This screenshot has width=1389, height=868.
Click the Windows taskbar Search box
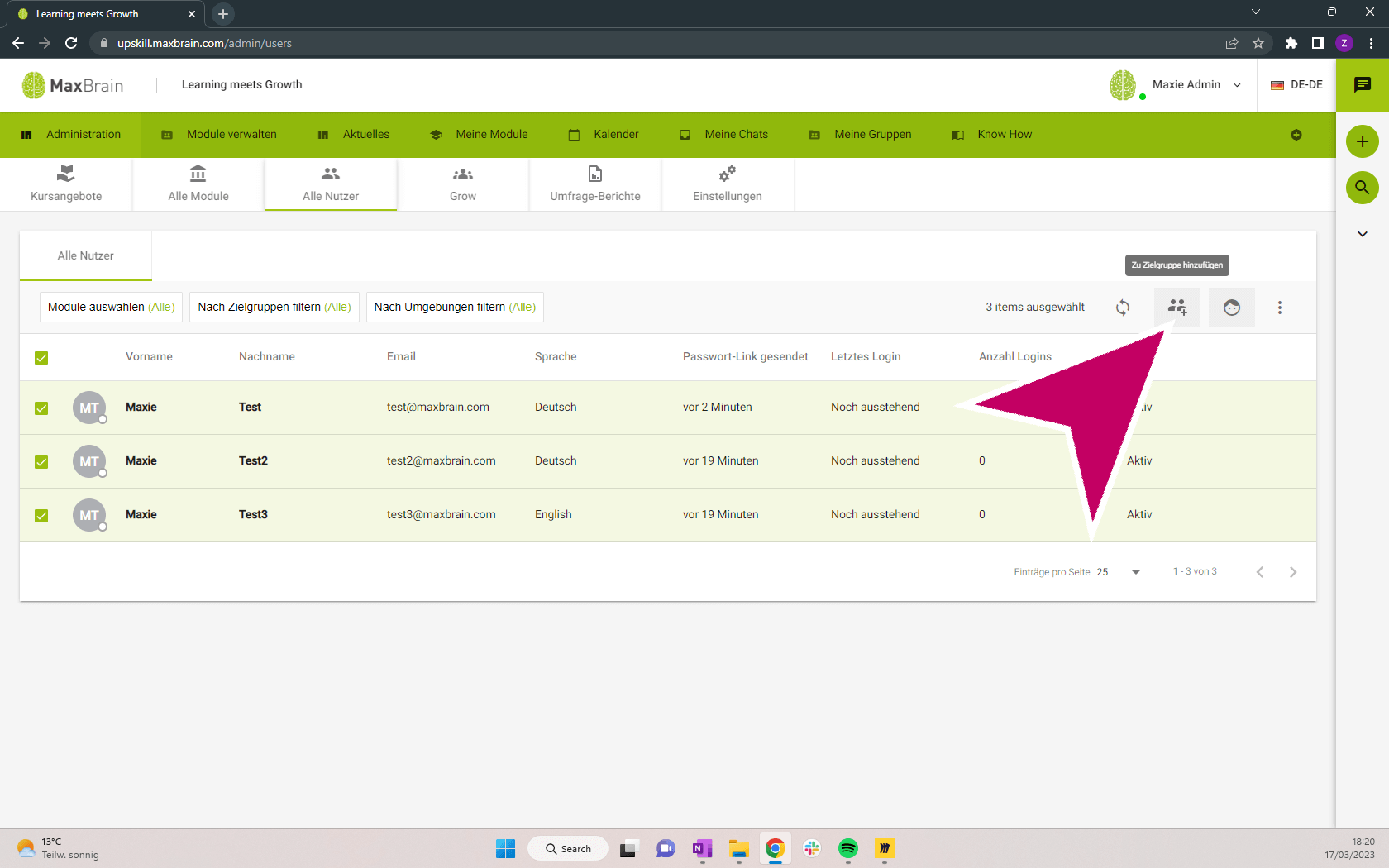(568, 848)
